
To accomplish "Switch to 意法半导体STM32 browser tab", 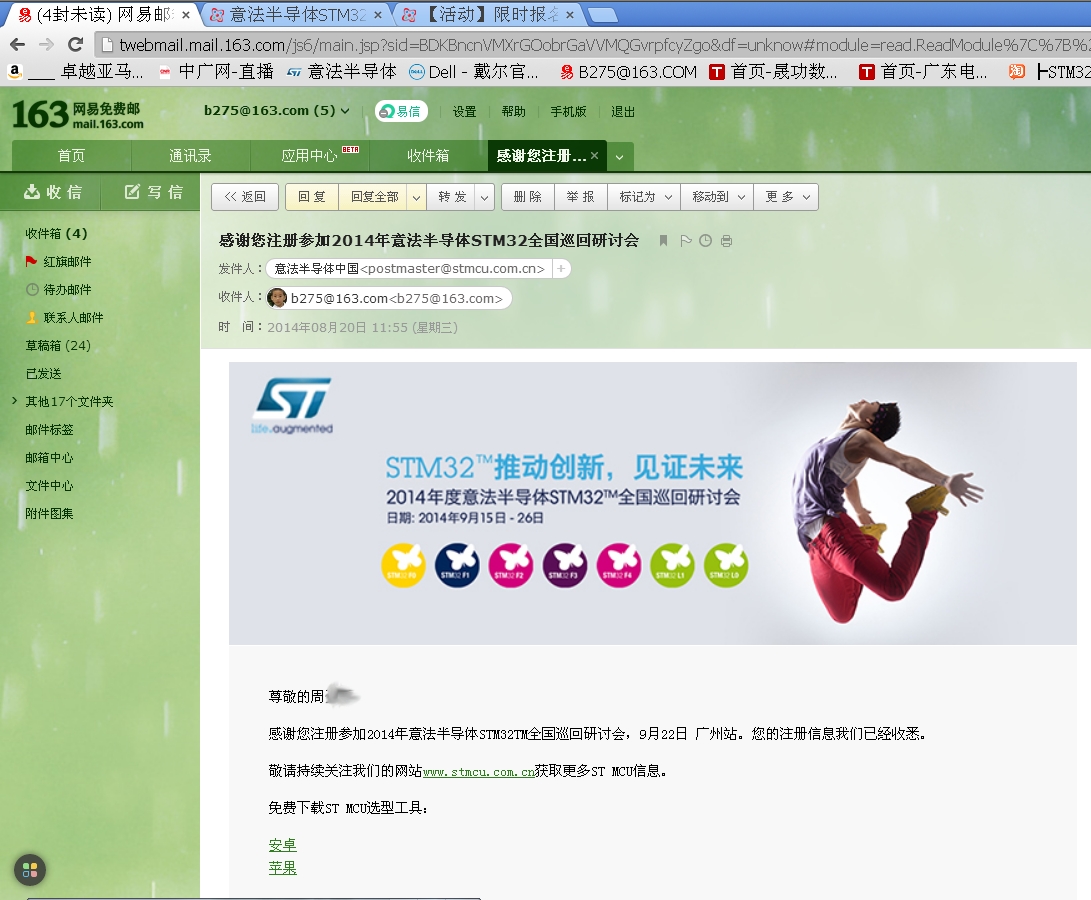I will click(x=297, y=15).
